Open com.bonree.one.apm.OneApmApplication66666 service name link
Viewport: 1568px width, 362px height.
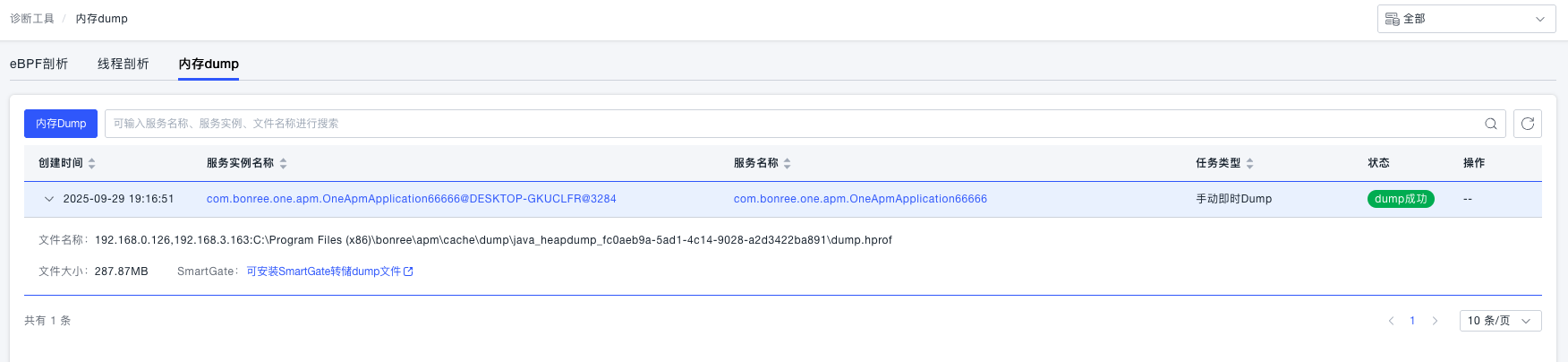coord(860,199)
